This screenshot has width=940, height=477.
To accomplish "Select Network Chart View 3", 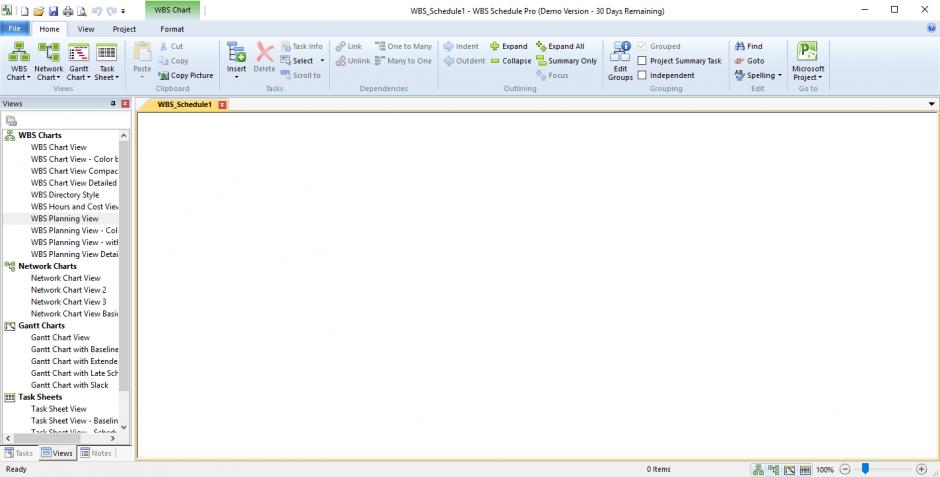I will pos(68,302).
